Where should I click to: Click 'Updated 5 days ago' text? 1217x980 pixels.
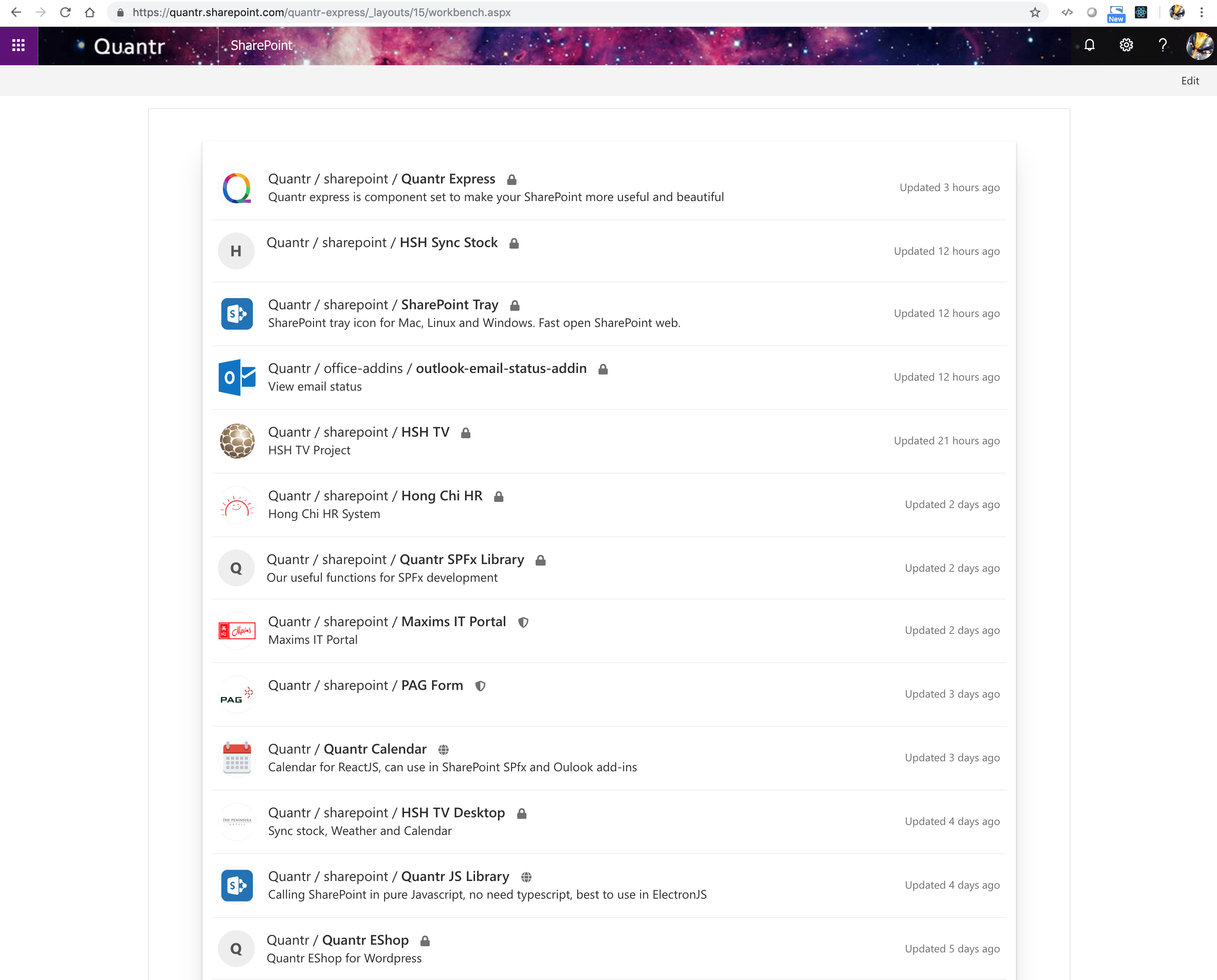[952, 949]
